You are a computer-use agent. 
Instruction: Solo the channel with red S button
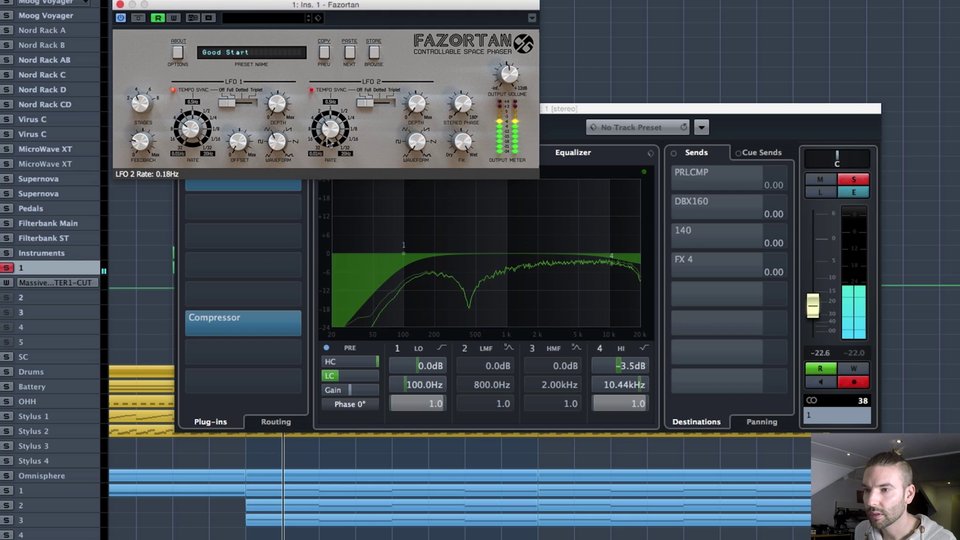point(853,179)
